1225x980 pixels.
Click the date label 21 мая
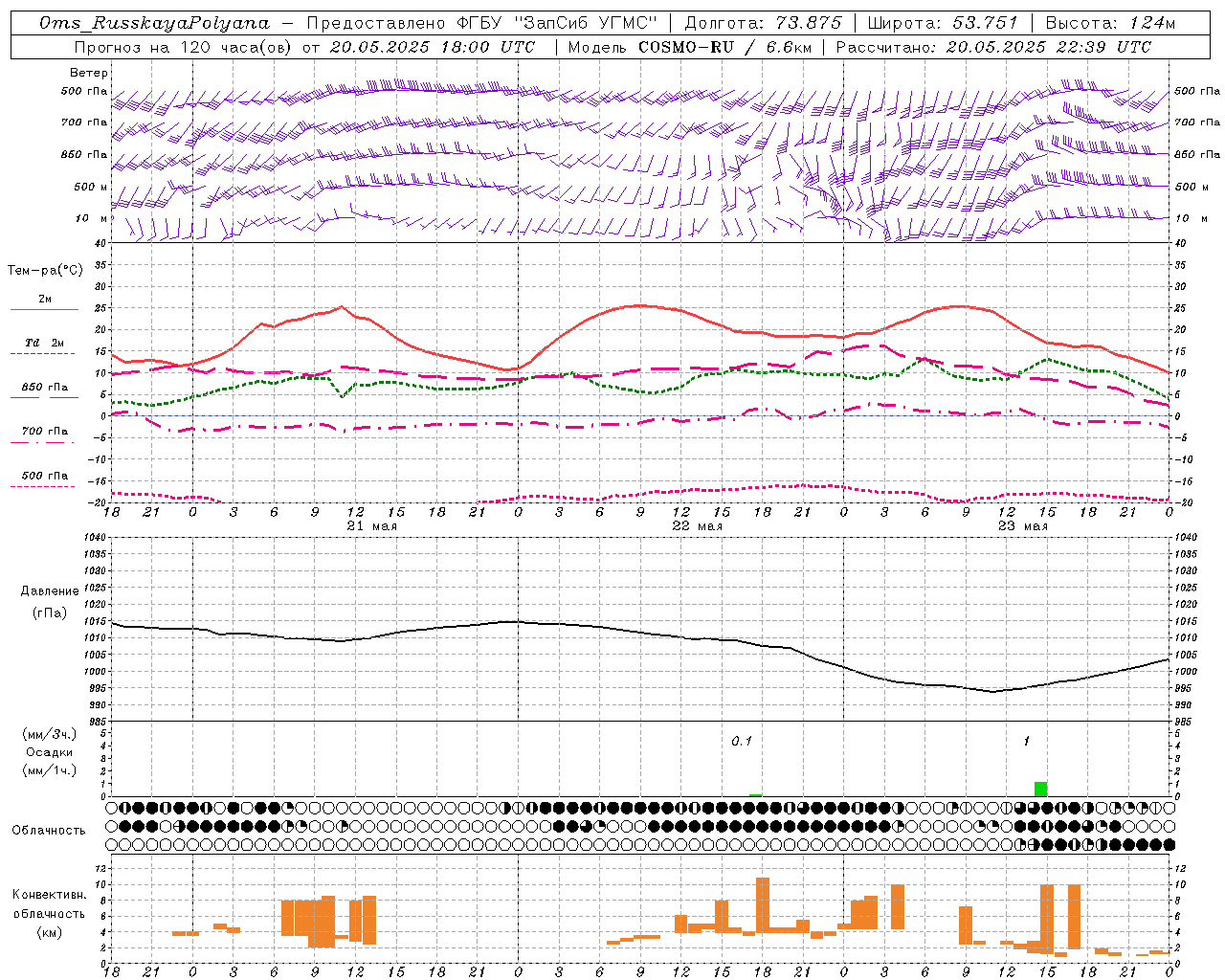point(371,526)
